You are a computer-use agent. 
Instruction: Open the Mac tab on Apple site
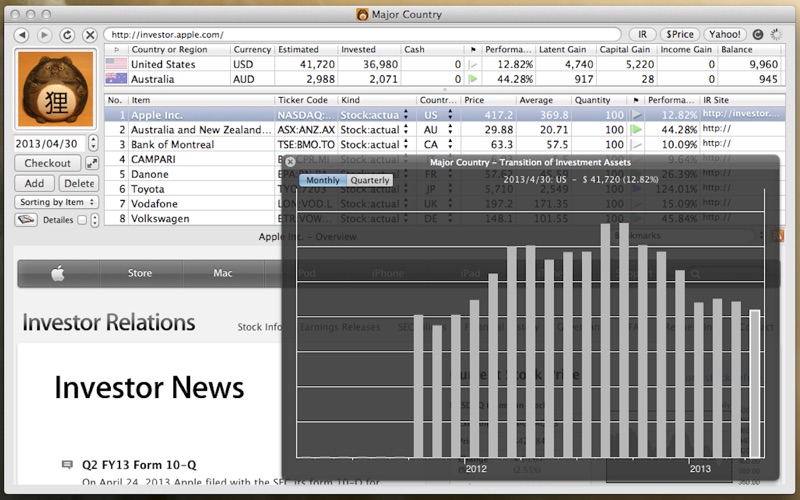tap(222, 273)
